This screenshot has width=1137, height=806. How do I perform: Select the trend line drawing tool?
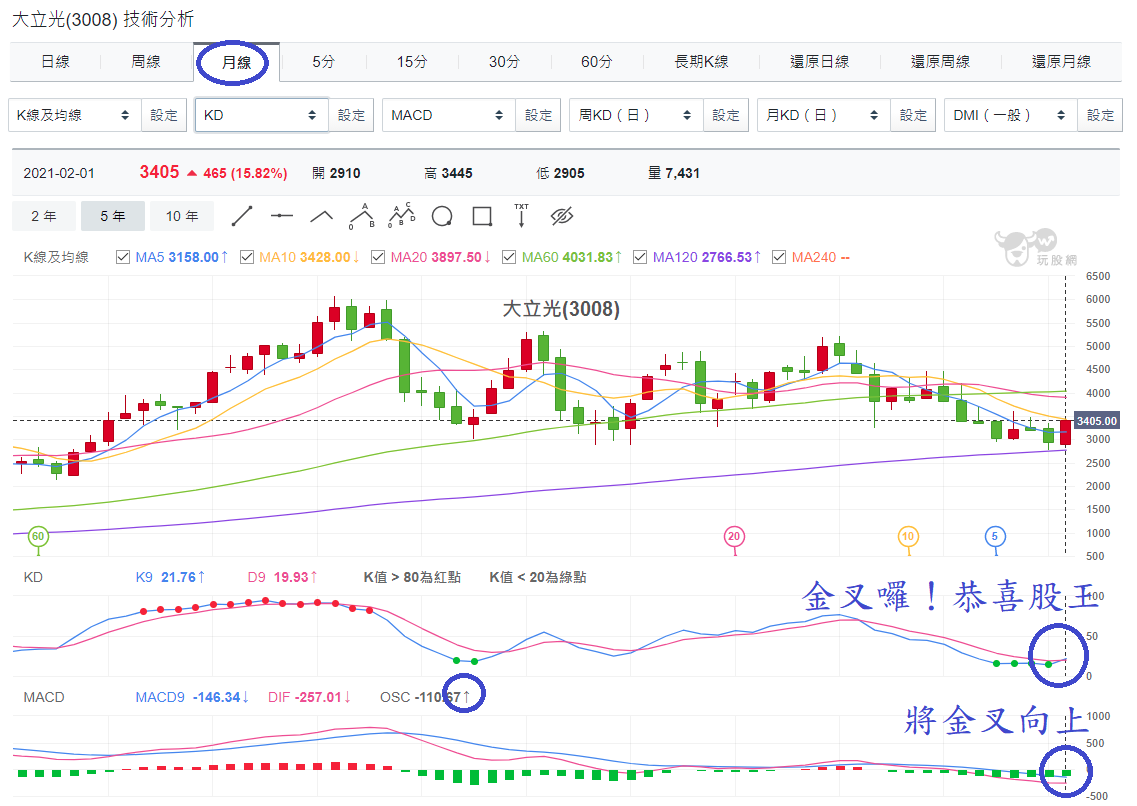point(241,216)
